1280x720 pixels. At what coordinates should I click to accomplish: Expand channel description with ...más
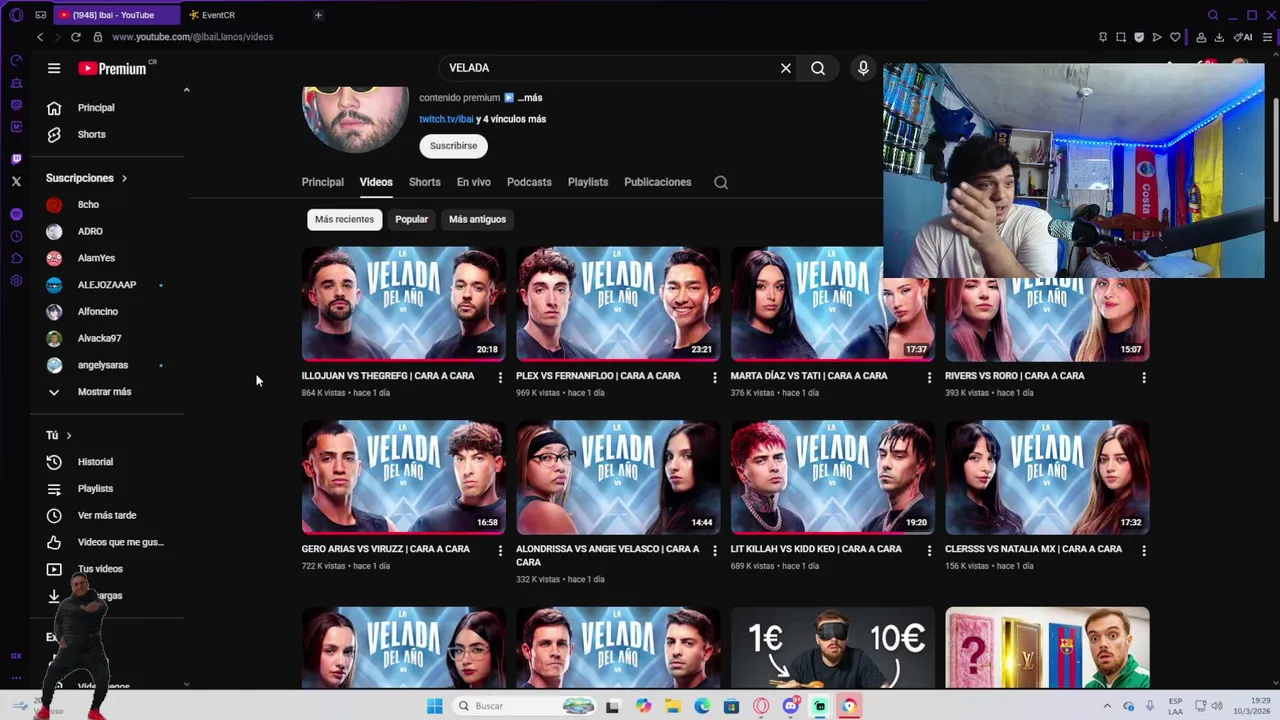(530, 98)
